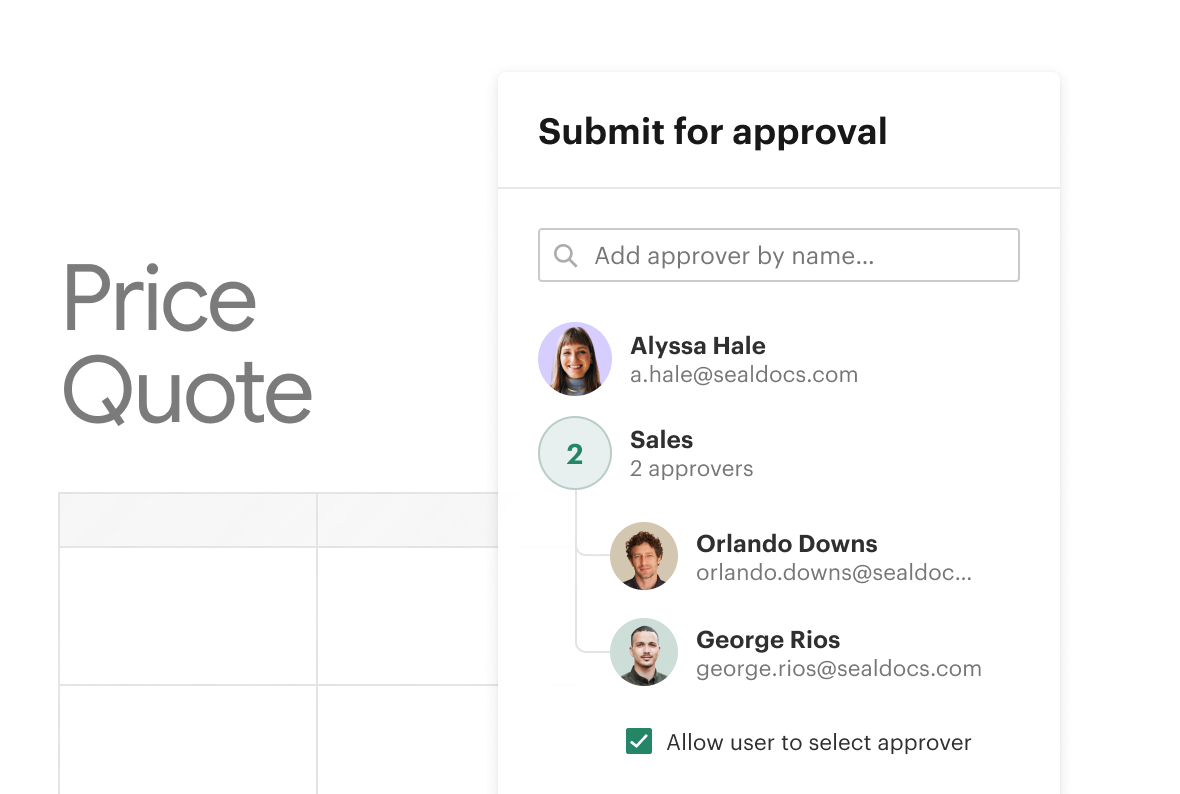Select Orlando Downs' avatar
Image resolution: width=1180 pixels, height=794 pixels.
pos(644,556)
